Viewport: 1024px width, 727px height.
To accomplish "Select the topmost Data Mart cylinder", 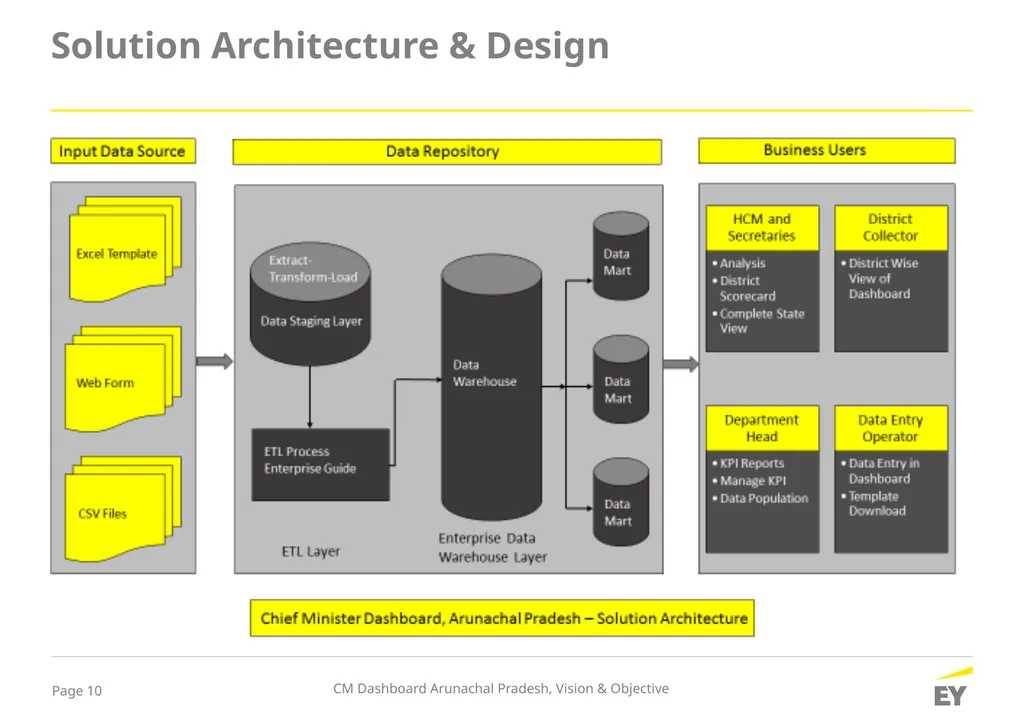I will tap(621, 255).
